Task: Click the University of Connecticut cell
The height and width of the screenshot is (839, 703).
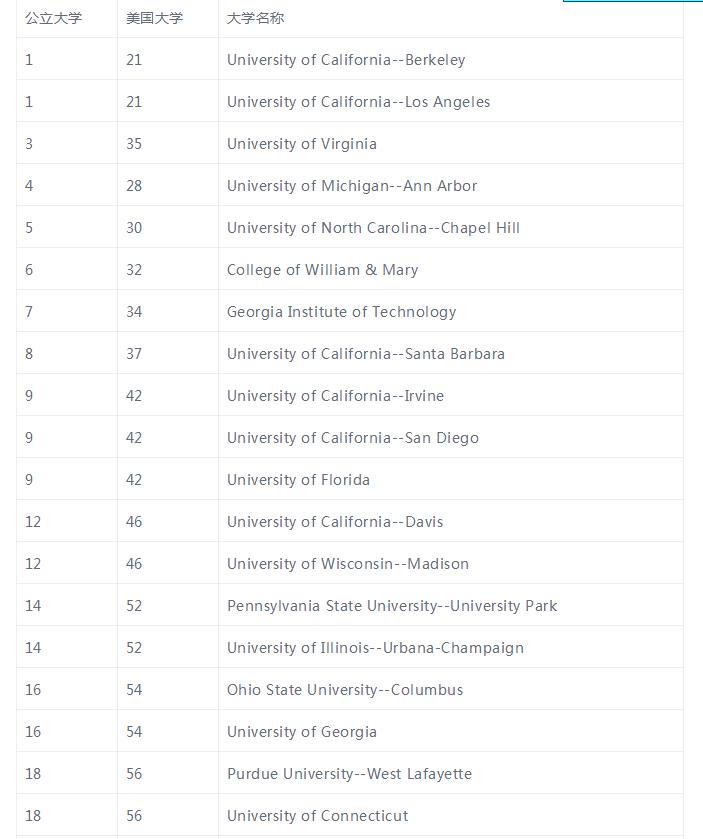Action: click(317, 816)
